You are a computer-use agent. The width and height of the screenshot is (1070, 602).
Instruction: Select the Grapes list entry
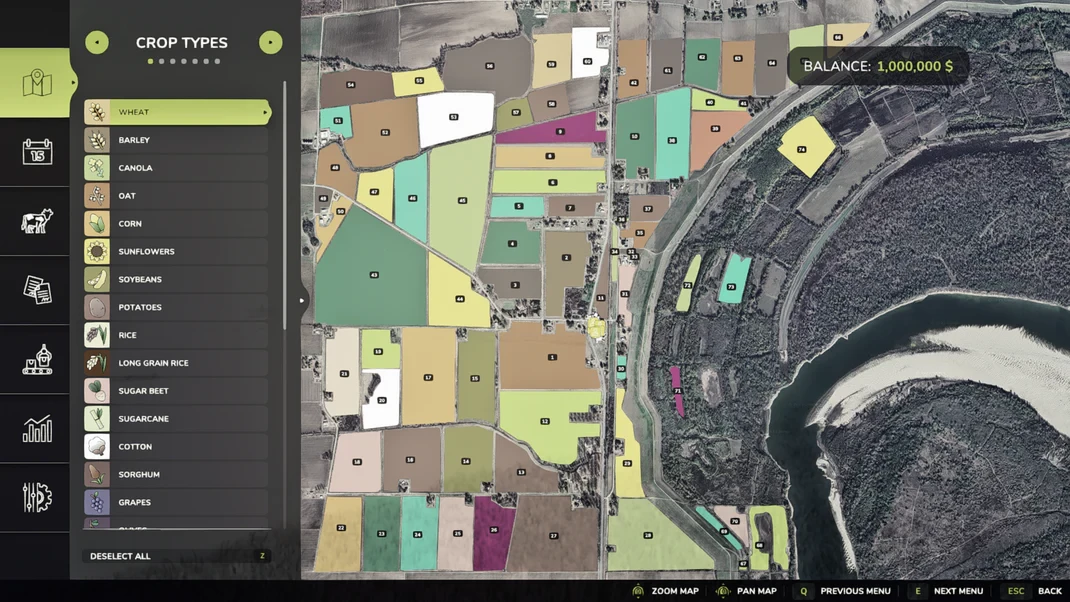click(x=176, y=502)
